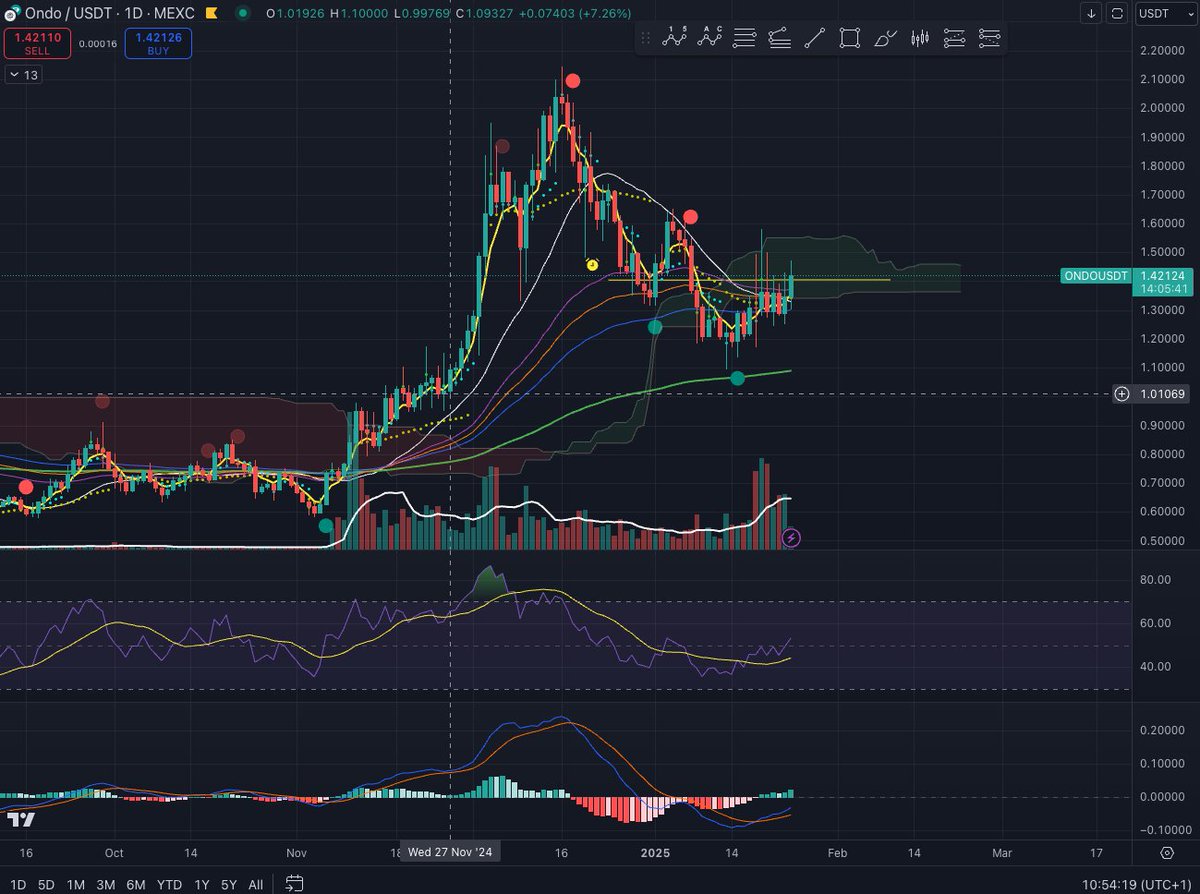Click the rounded-square button left of USDT
Viewport: 1200px width, 894px height.
tap(1118, 14)
